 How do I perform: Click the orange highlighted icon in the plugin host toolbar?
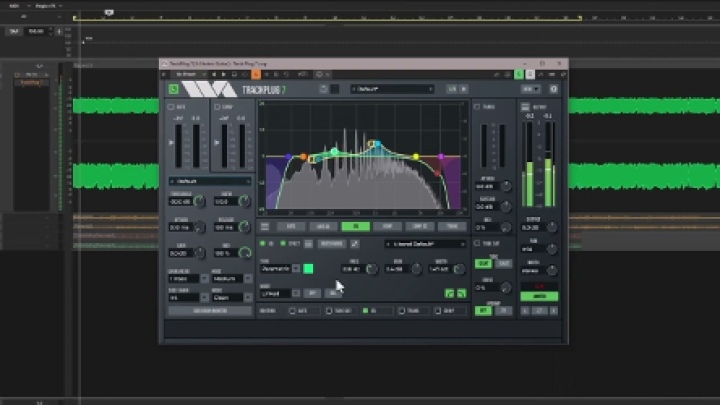[256, 74]
